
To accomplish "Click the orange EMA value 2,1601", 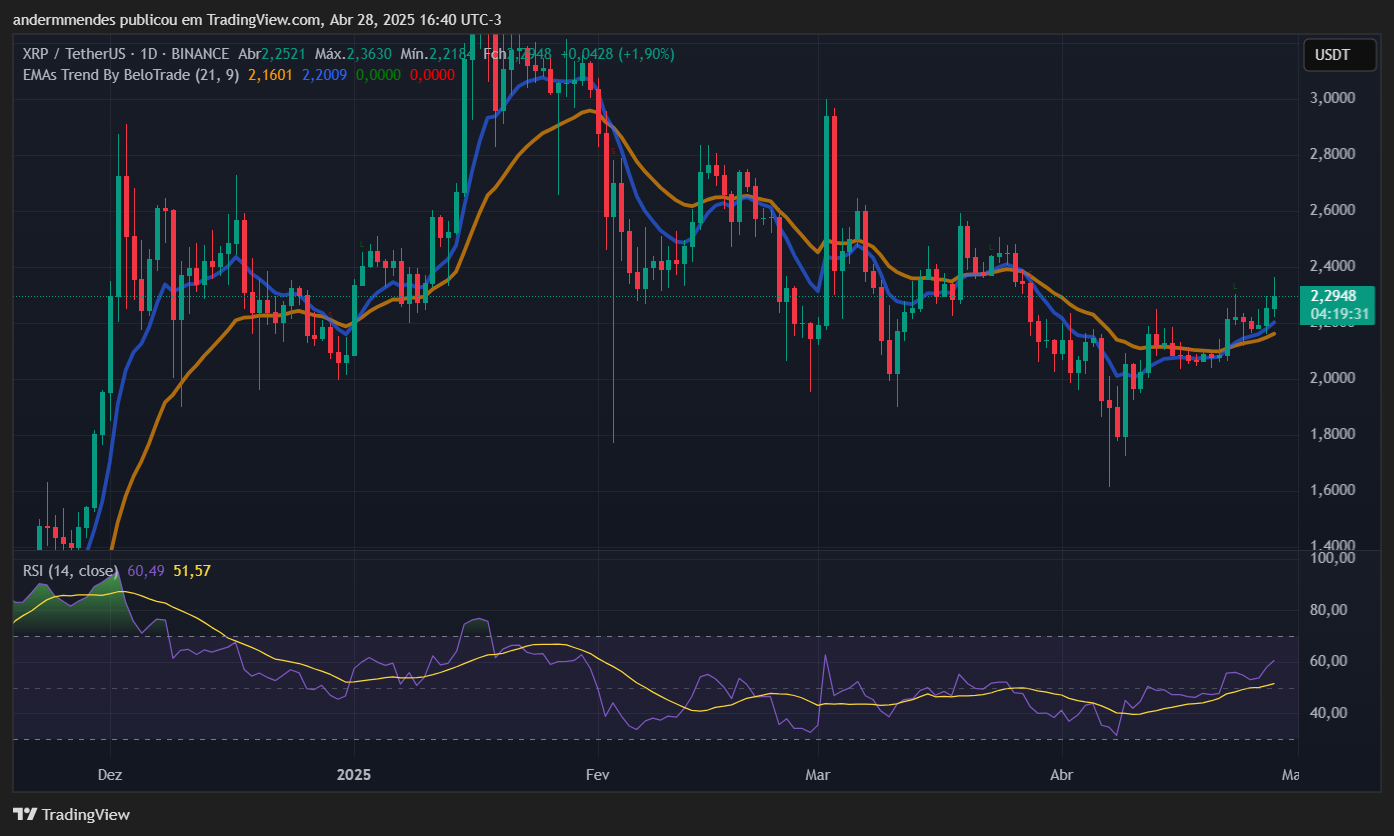I will 270,75.
